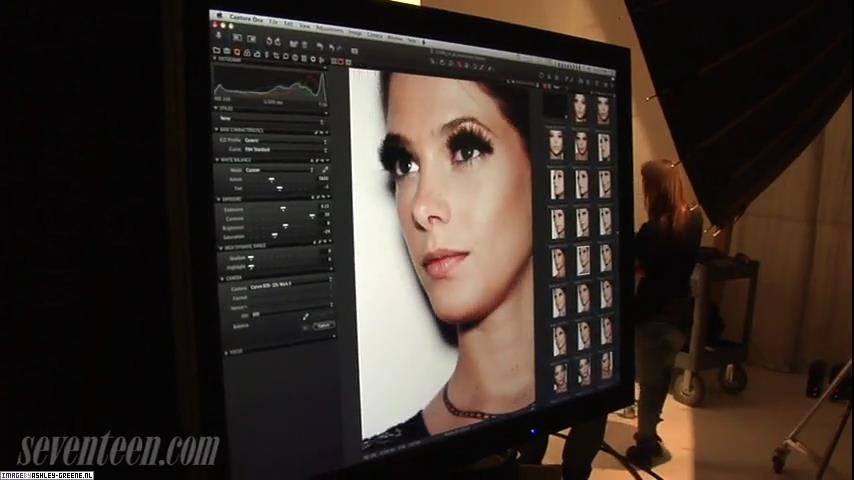Viewport: 854px width, 480px height.
Task: Click the Capture button in Camera panel
Action: point(323,326)
